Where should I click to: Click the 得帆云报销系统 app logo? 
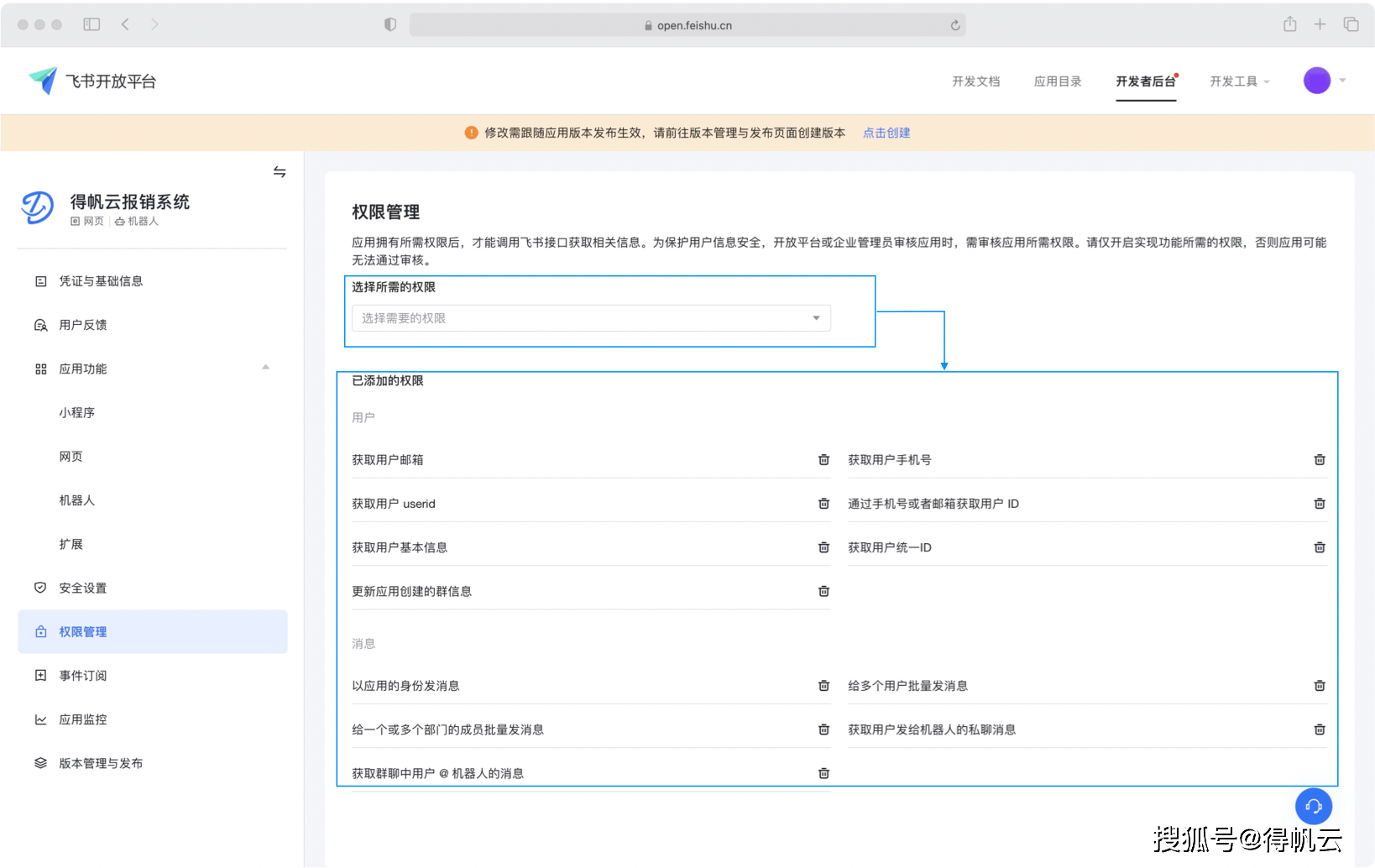(x=37, y=207)
